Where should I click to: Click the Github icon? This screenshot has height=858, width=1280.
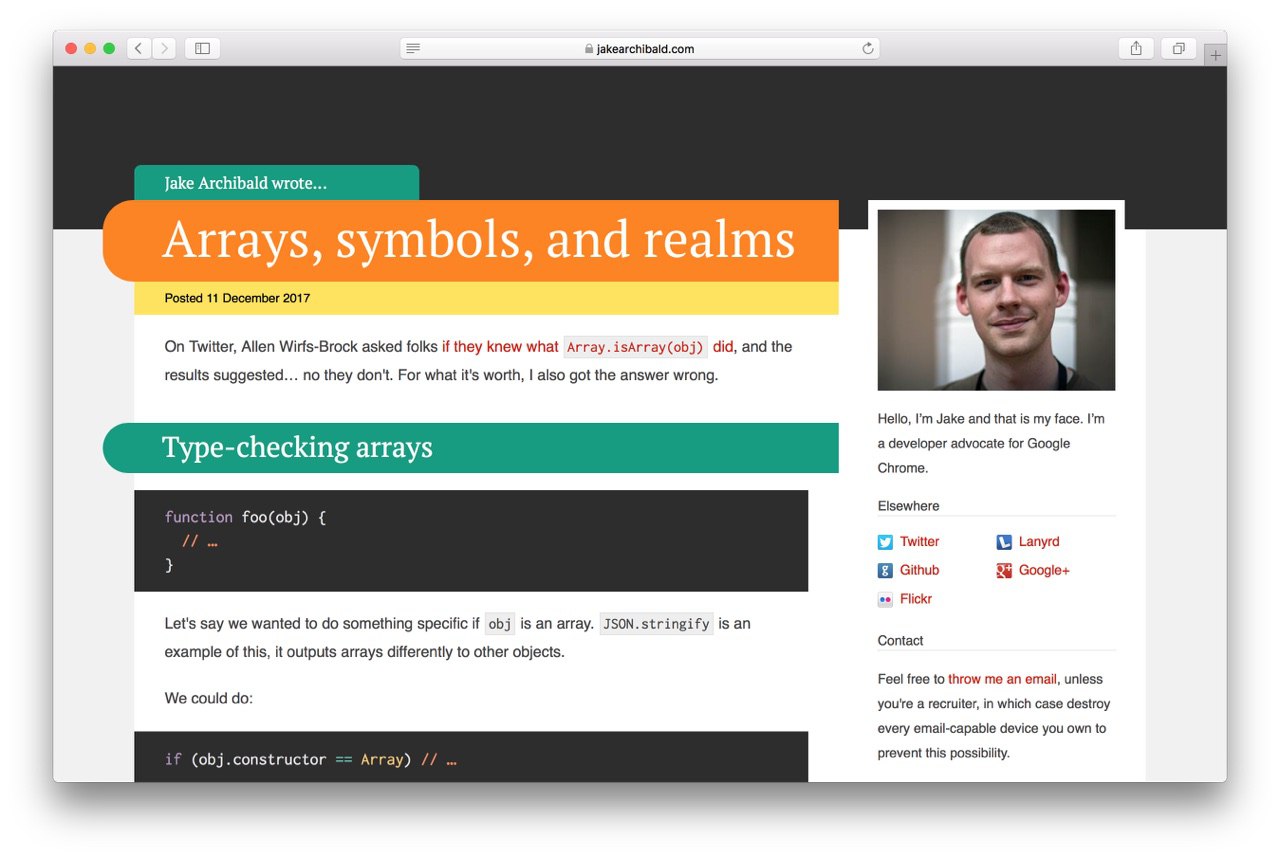point(885,571)
